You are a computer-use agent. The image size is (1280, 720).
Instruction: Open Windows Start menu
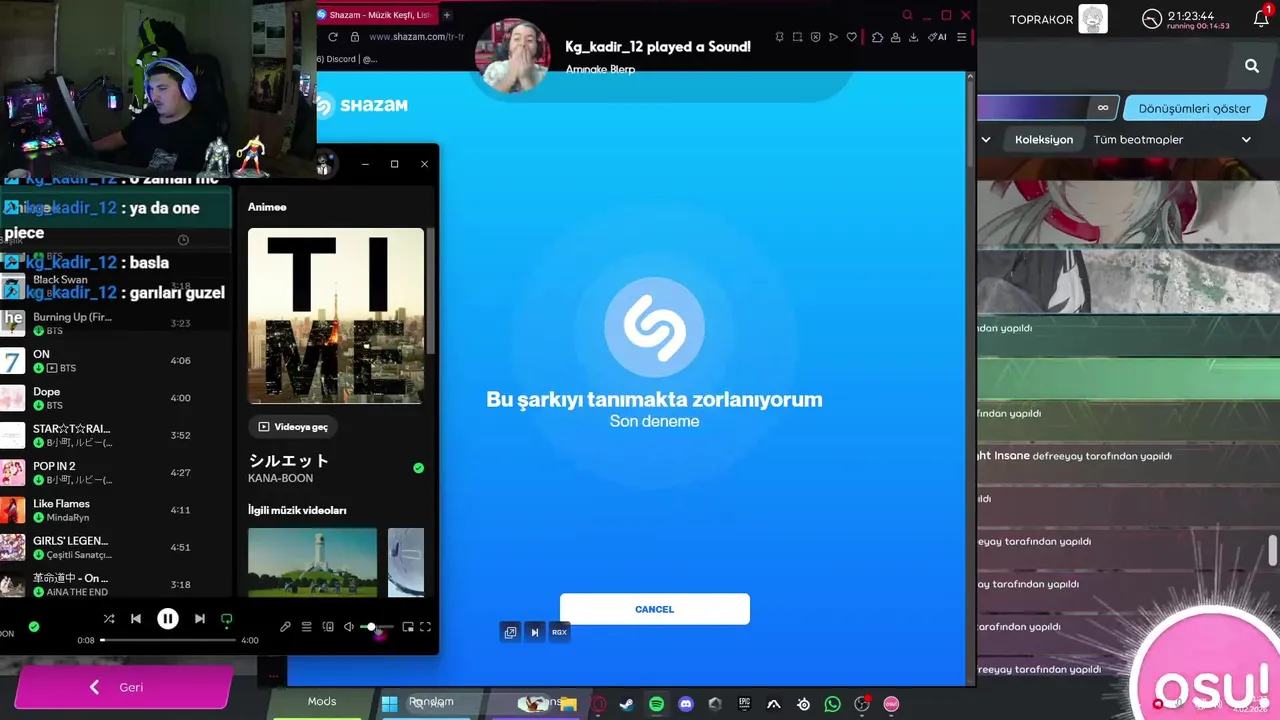[389, 704]
